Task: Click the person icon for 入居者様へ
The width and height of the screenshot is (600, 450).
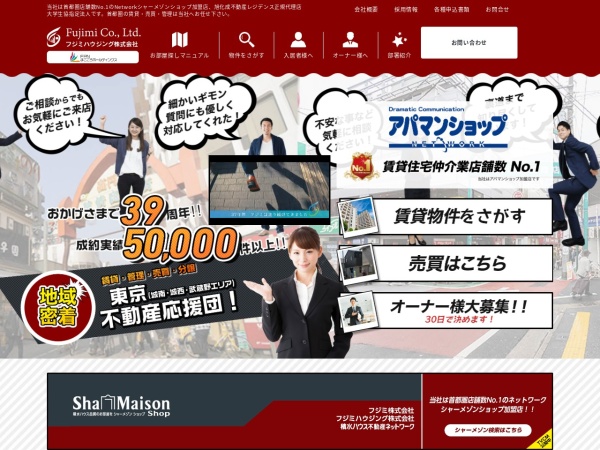Action: pyautogui.click(x=298, y=39)
